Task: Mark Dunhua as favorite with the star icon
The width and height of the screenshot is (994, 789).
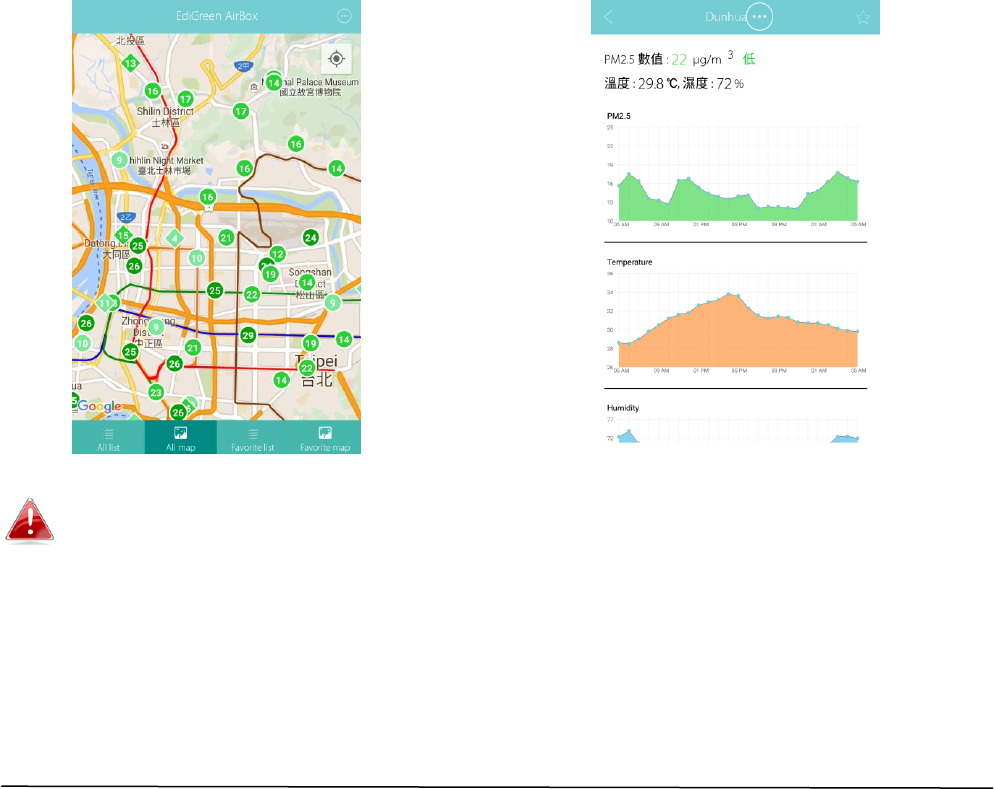Action: tap(863, 17)
